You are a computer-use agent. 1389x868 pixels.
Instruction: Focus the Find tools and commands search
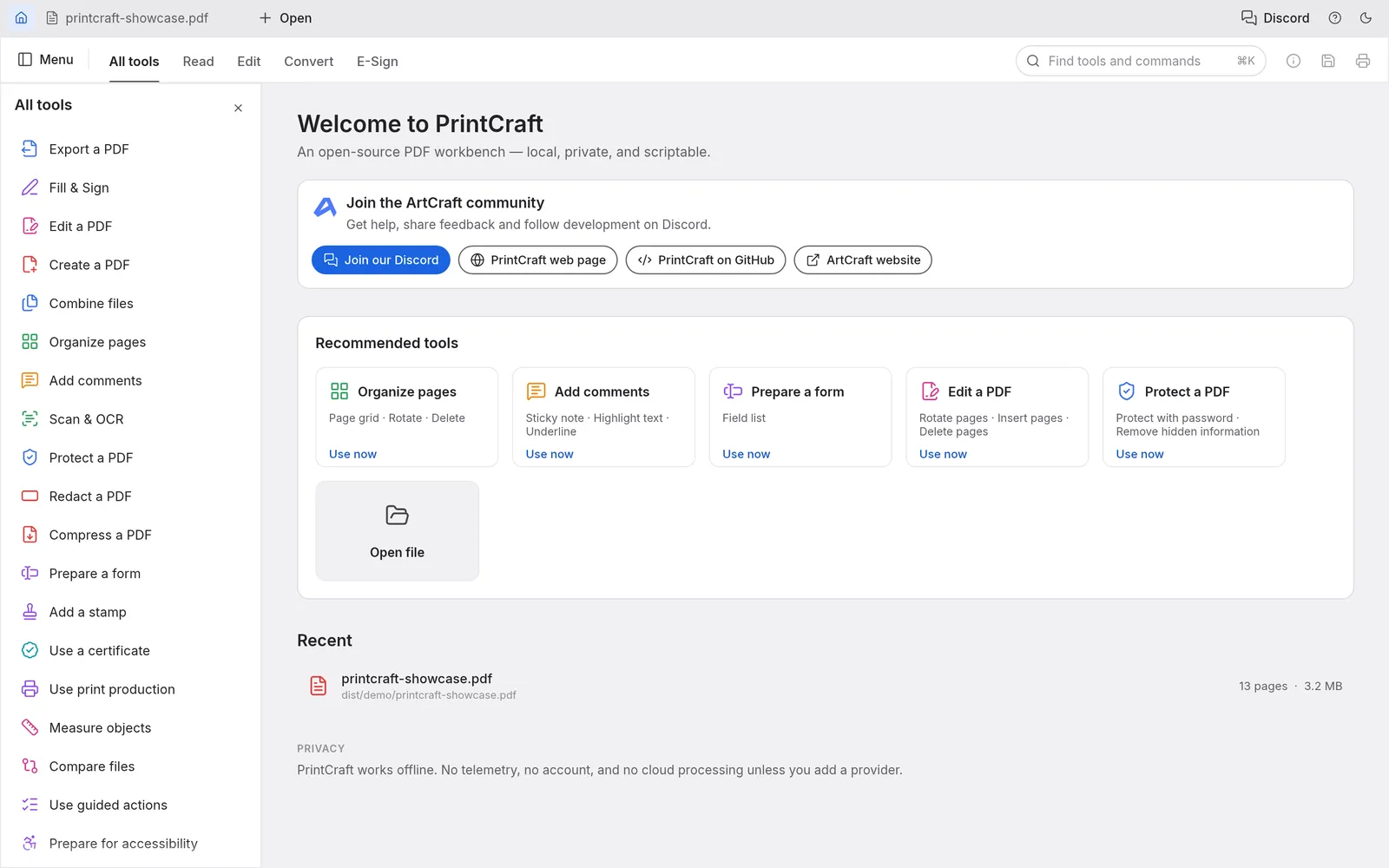pos(1141,61)
